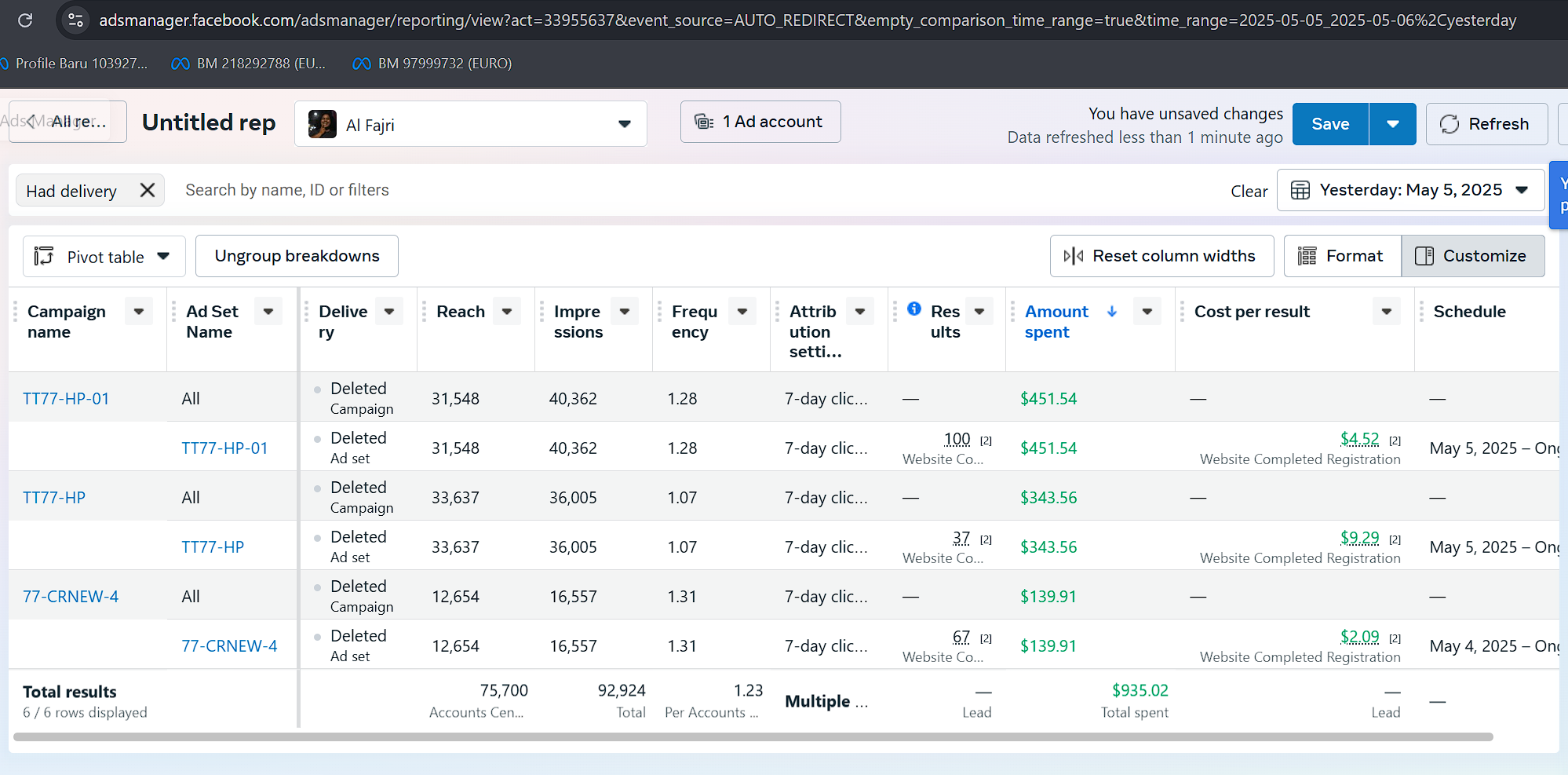Open the Campaign name column menu
This screenshot has height=775, width=1568.
139,312
